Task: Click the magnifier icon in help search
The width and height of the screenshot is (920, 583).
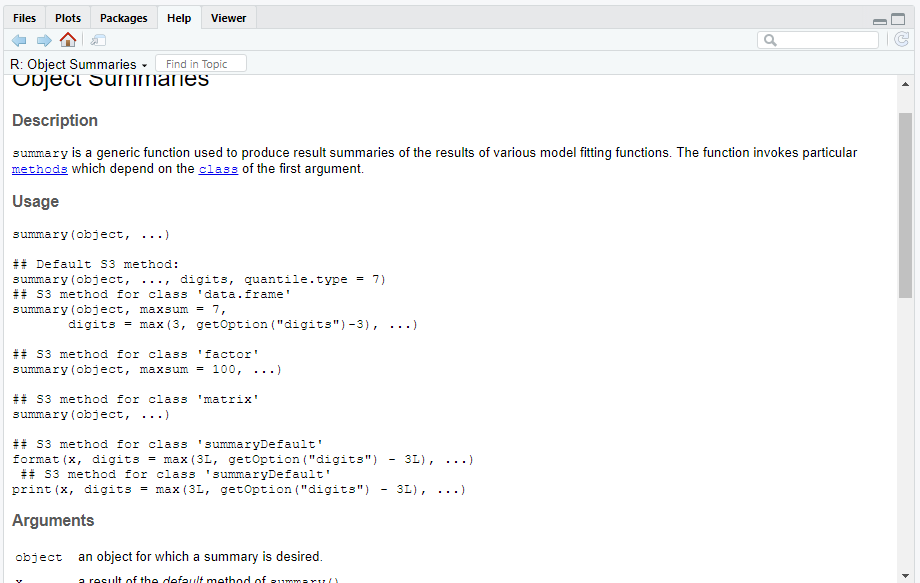Action: click(770, 40)
